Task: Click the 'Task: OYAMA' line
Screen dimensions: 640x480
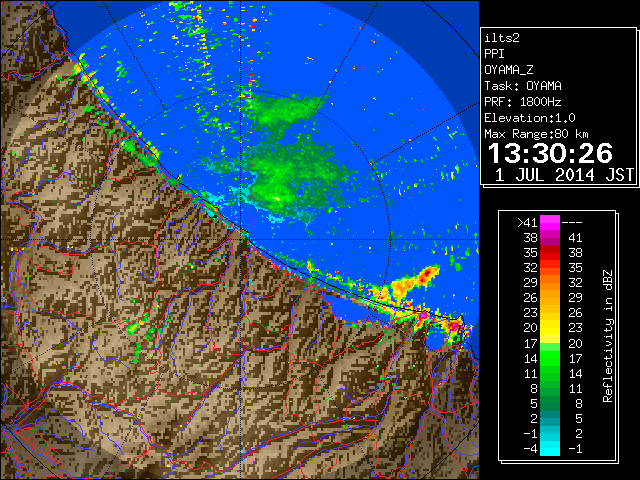Action: coord(523,86)
